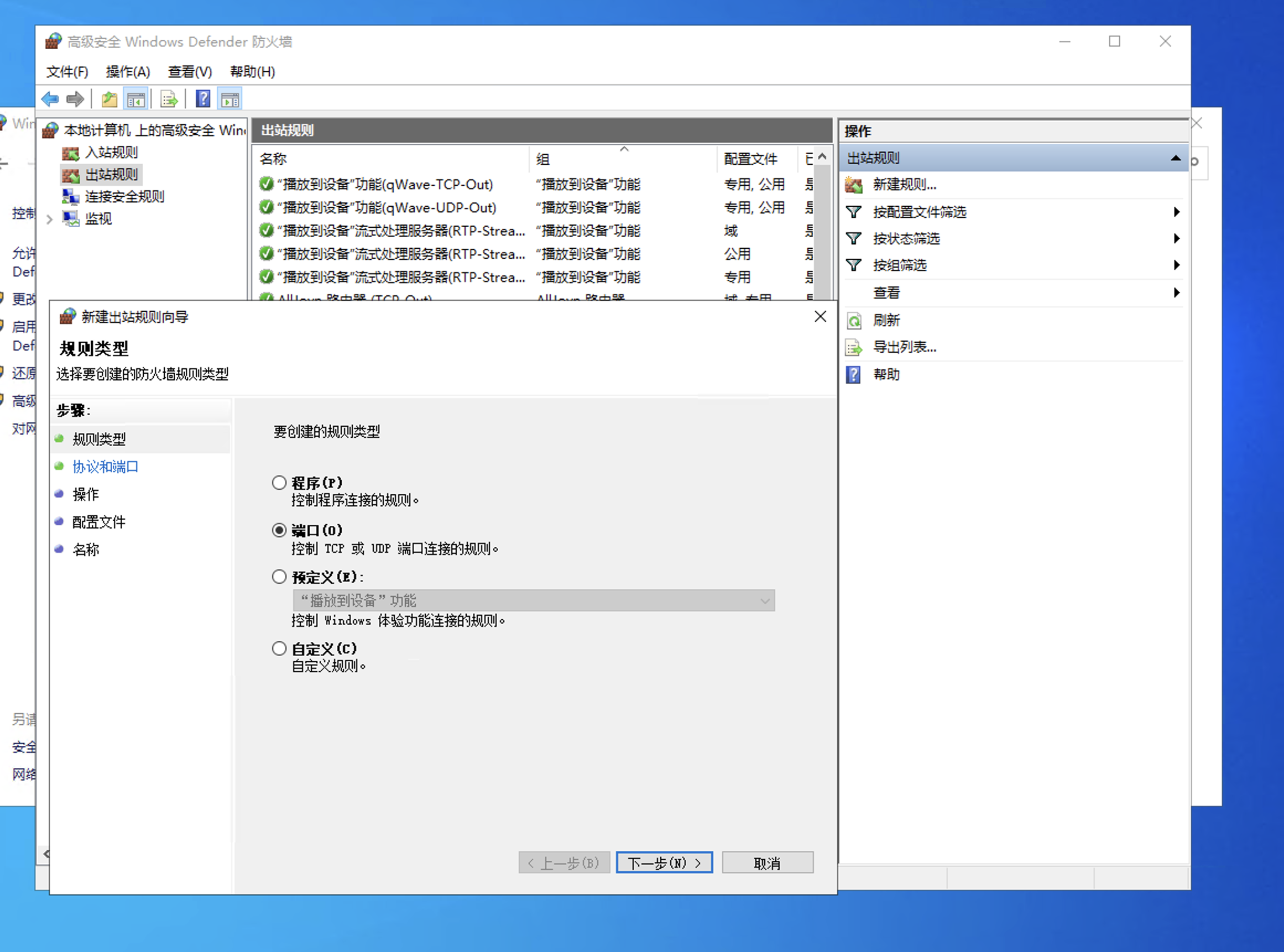This screenshot has width=1284, height=952.
Task: Open the 文件(F) menu
Action: click(67, 71)
